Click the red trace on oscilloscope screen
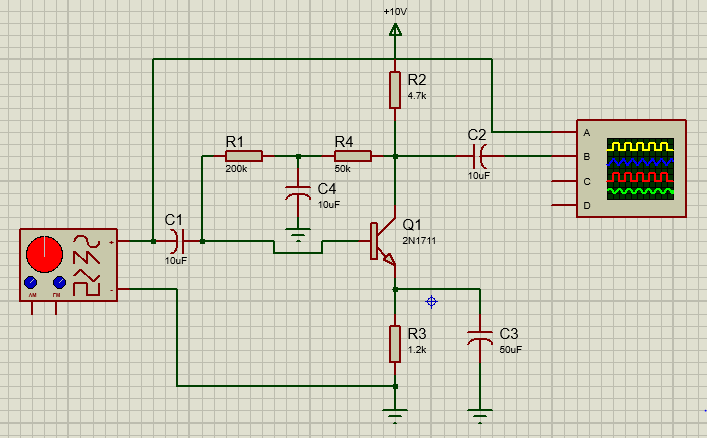 pos(640,177)
